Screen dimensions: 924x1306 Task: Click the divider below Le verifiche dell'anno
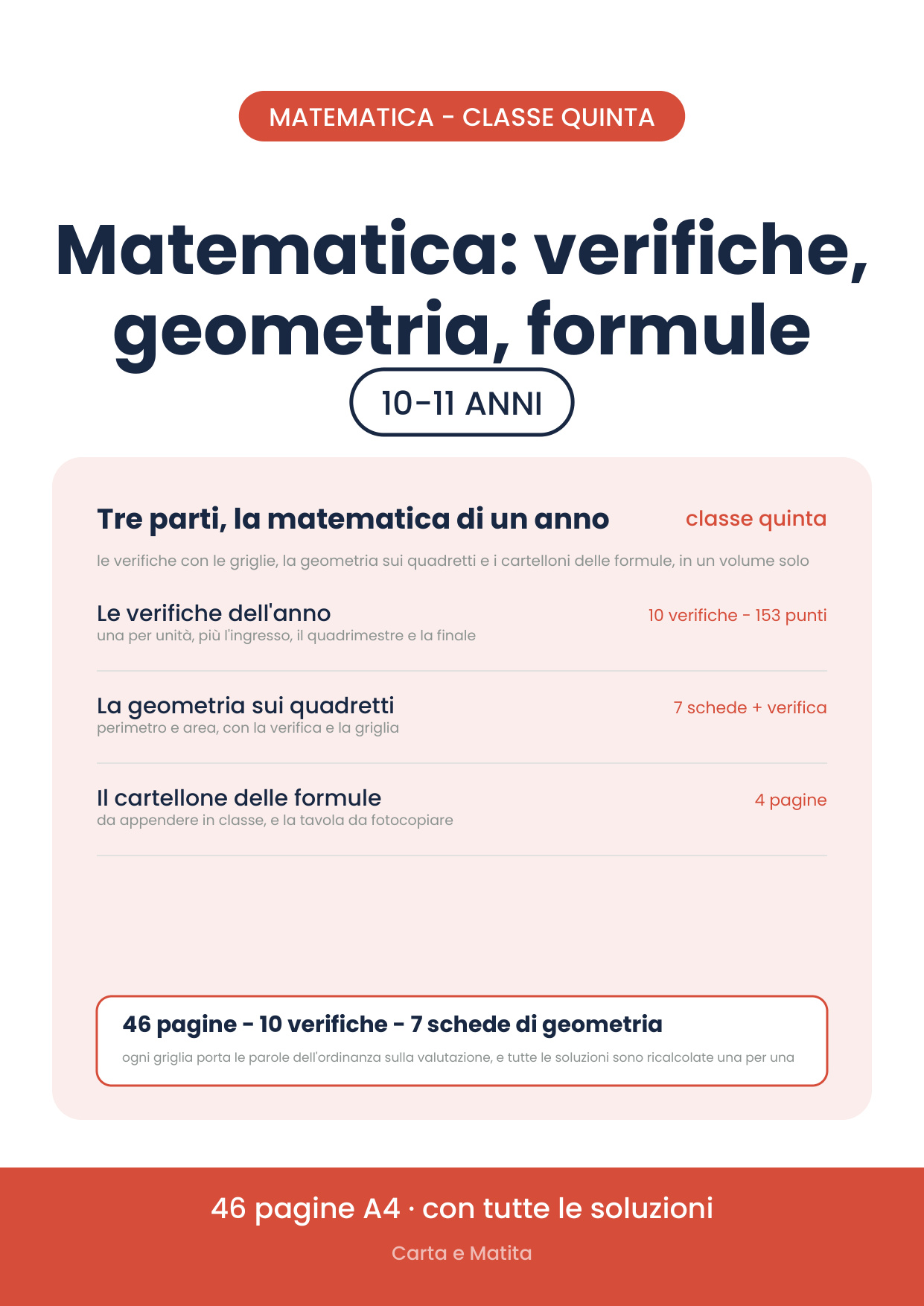pos(462,671)
